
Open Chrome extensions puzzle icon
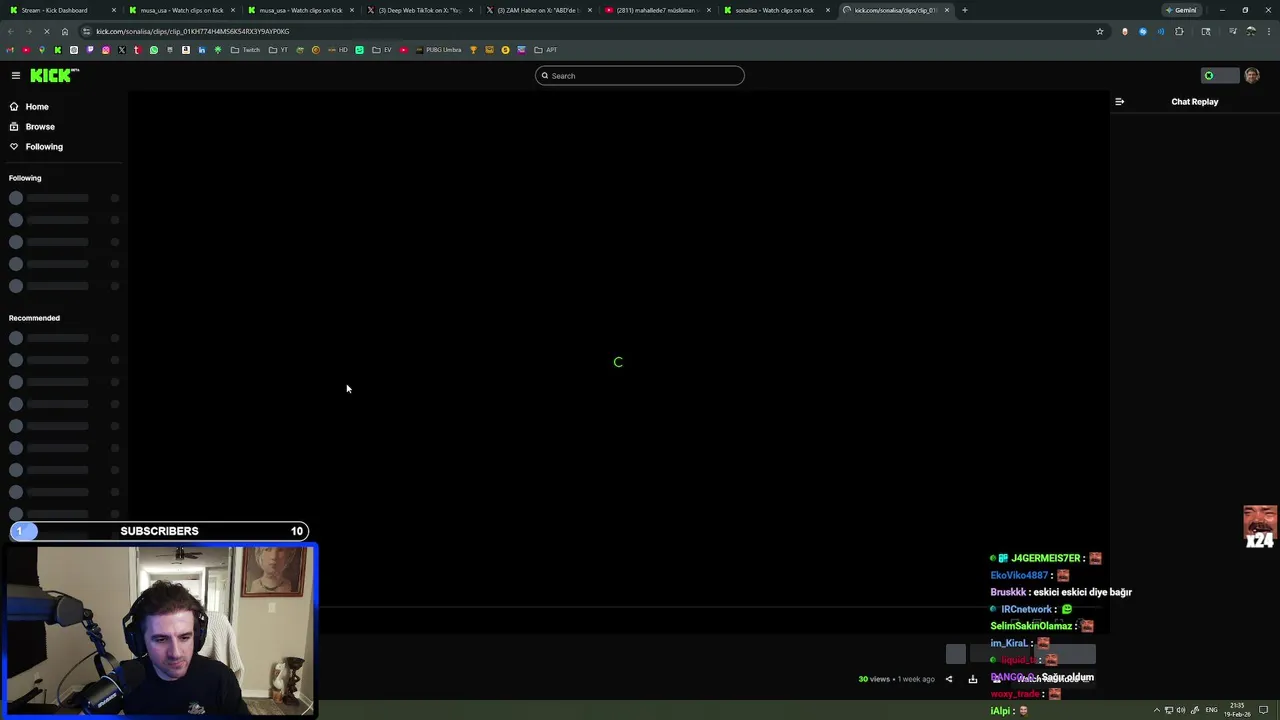1179,31
